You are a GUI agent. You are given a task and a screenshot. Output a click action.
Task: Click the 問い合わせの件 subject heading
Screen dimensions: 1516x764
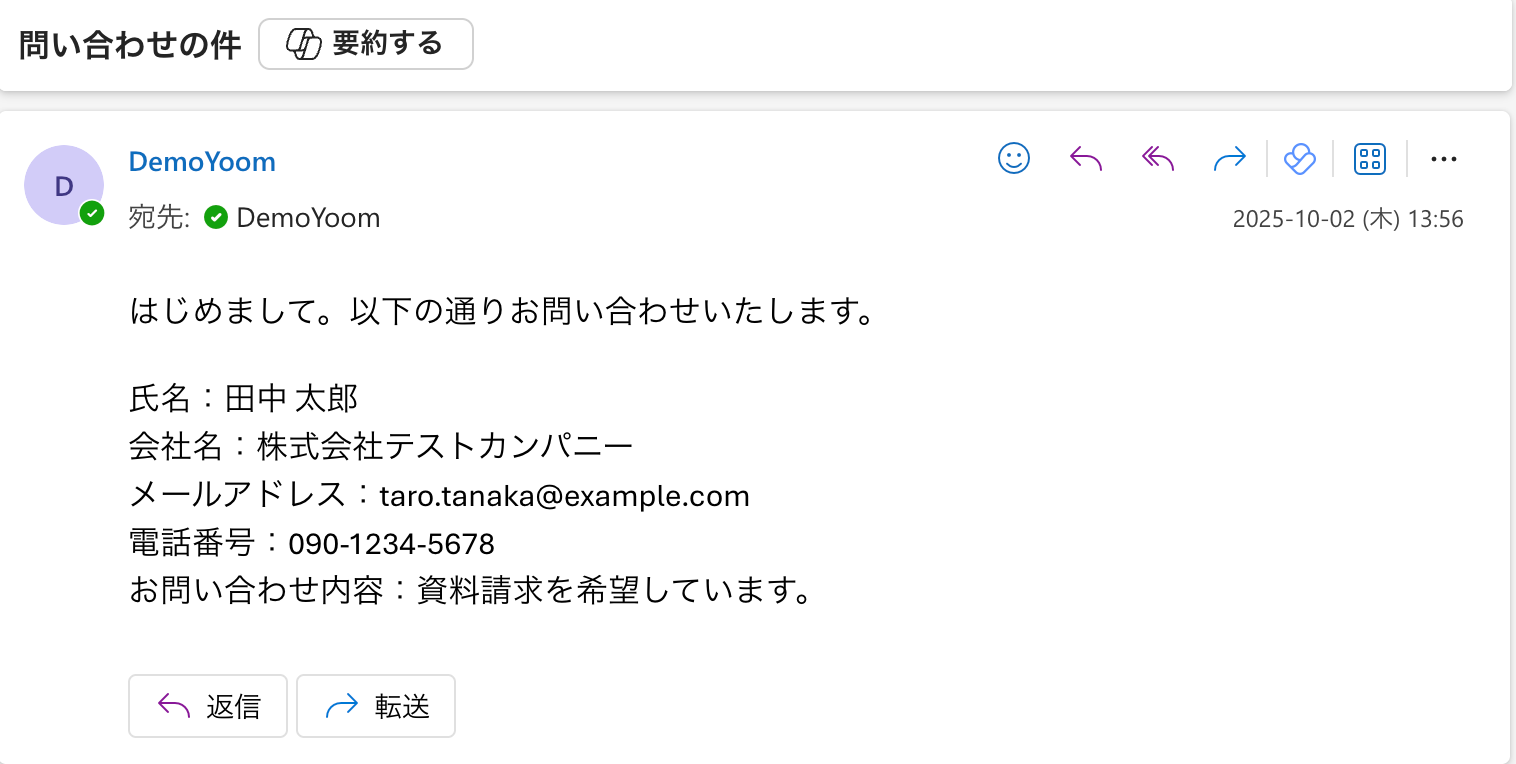(x=130, y=46)
